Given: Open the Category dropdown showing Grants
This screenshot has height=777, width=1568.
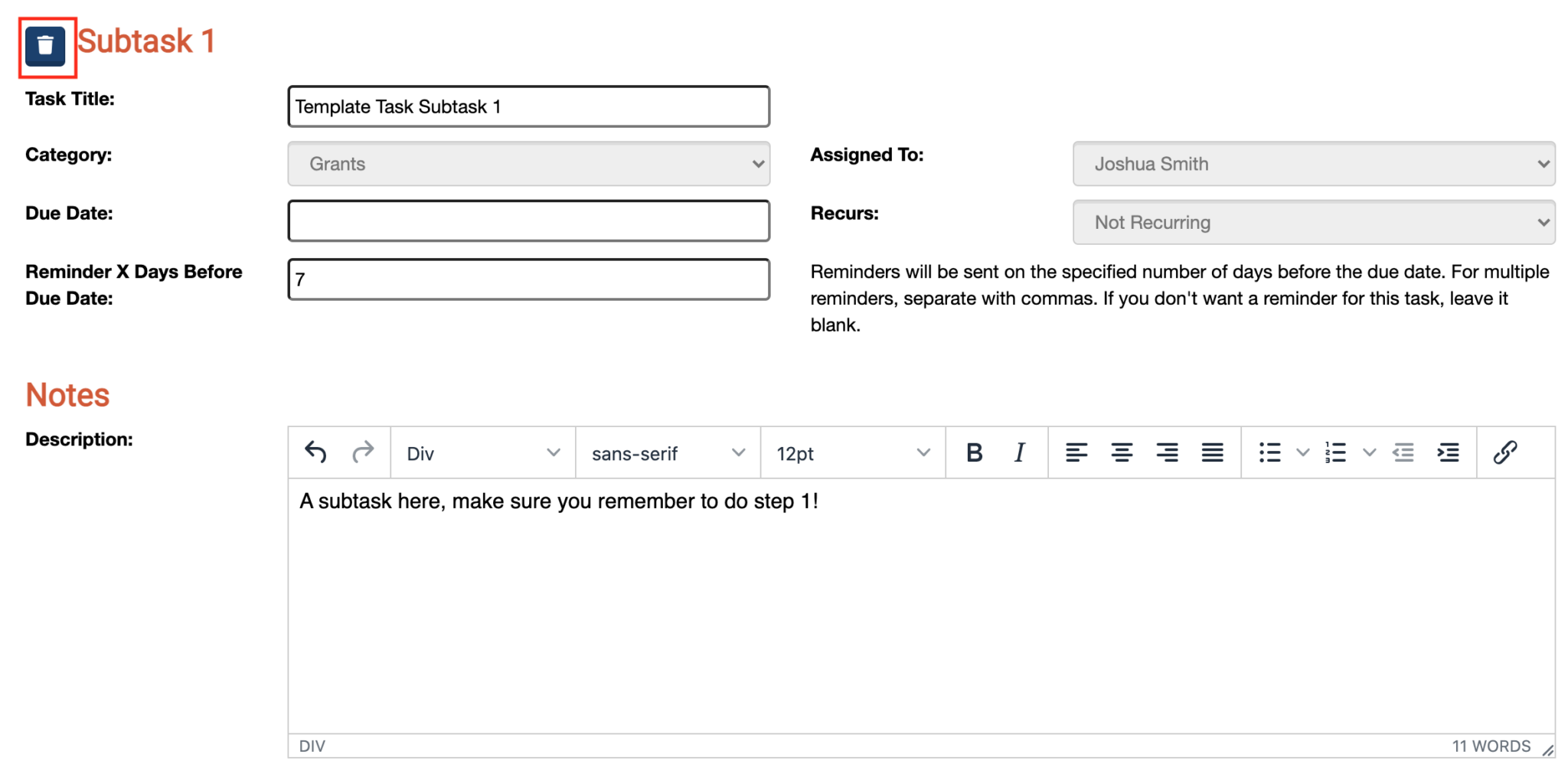Looking at the screenshot, I should (528, 164).
